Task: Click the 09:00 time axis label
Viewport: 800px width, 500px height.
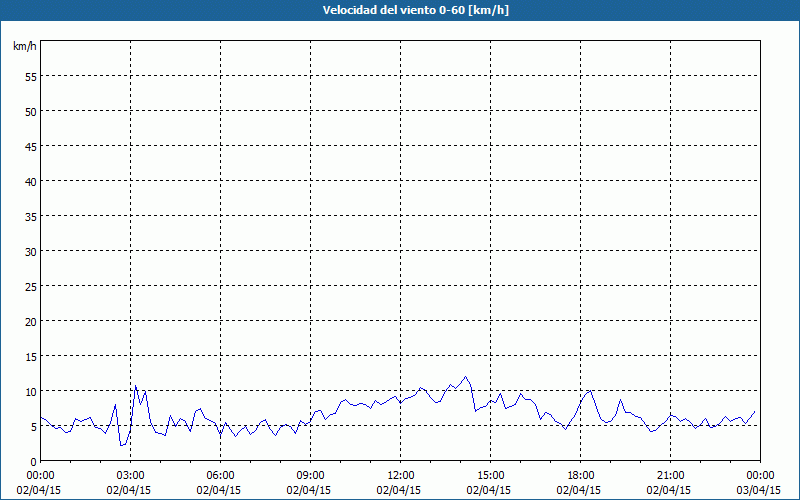Action: coord(310,476)
